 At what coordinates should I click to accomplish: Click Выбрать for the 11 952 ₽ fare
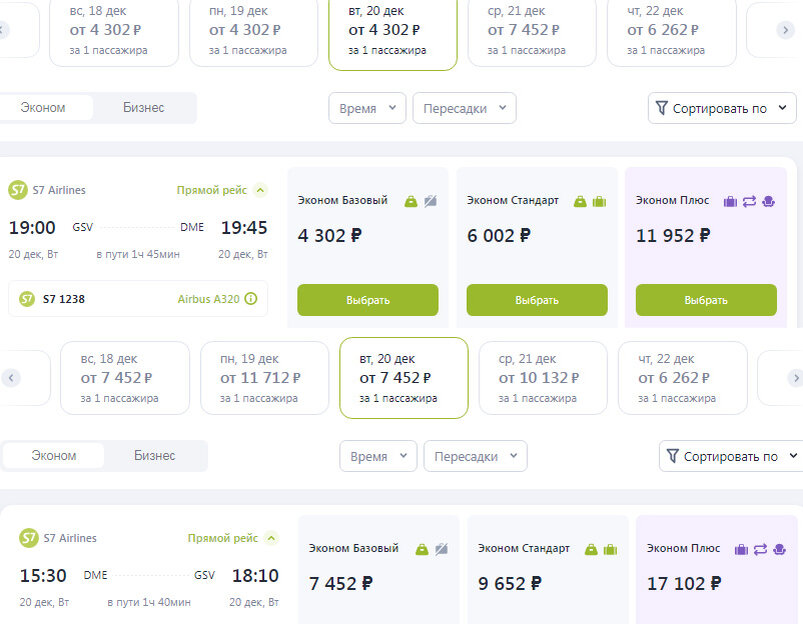tap(706, 300)
